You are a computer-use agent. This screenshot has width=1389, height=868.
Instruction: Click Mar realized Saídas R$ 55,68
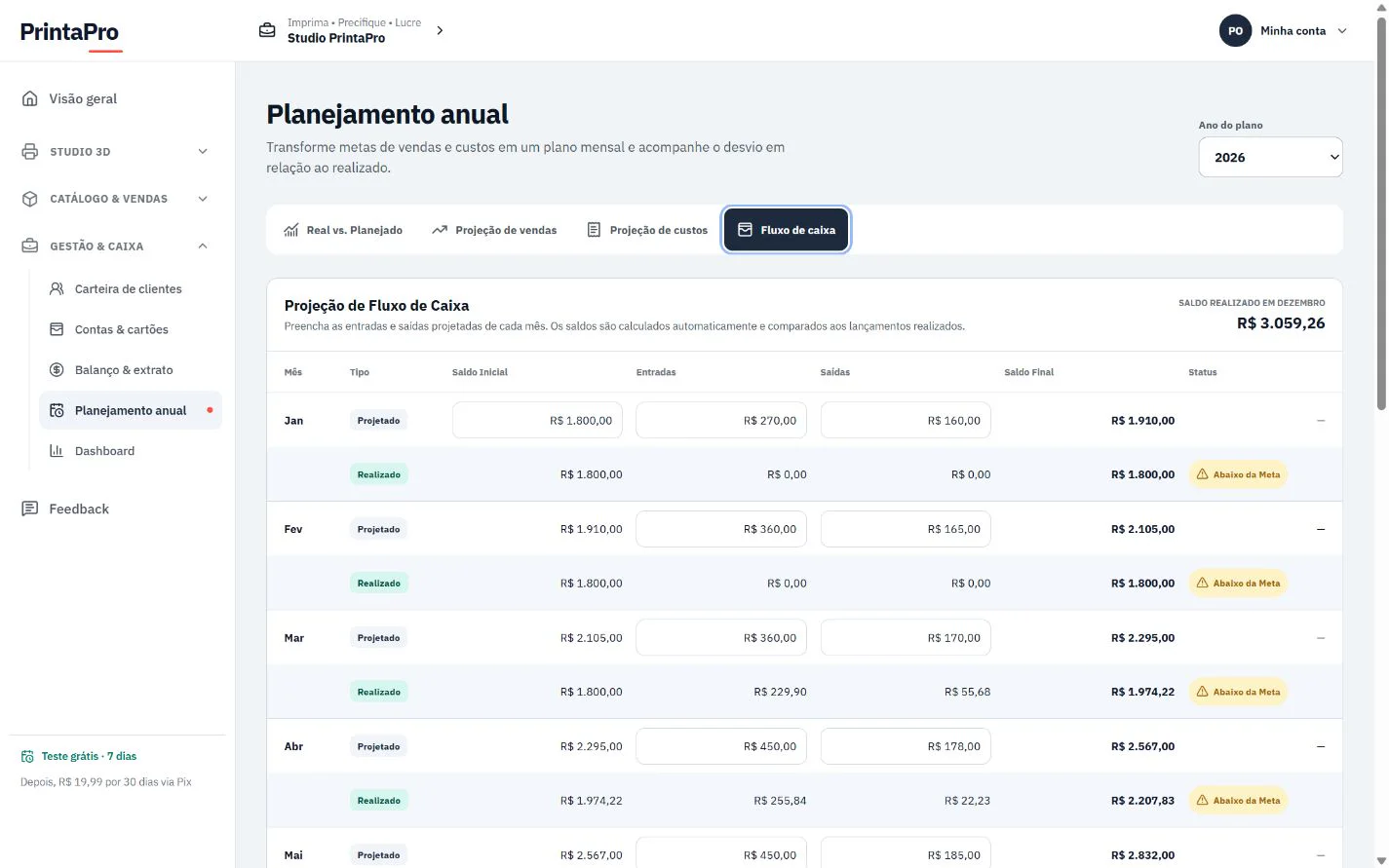[967, 692]
